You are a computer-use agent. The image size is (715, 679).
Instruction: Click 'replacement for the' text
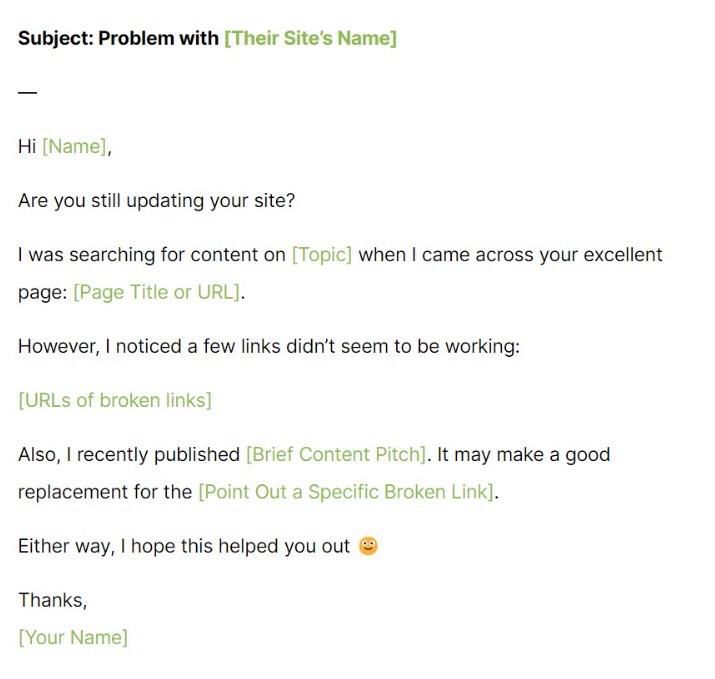tap(105, 492)
